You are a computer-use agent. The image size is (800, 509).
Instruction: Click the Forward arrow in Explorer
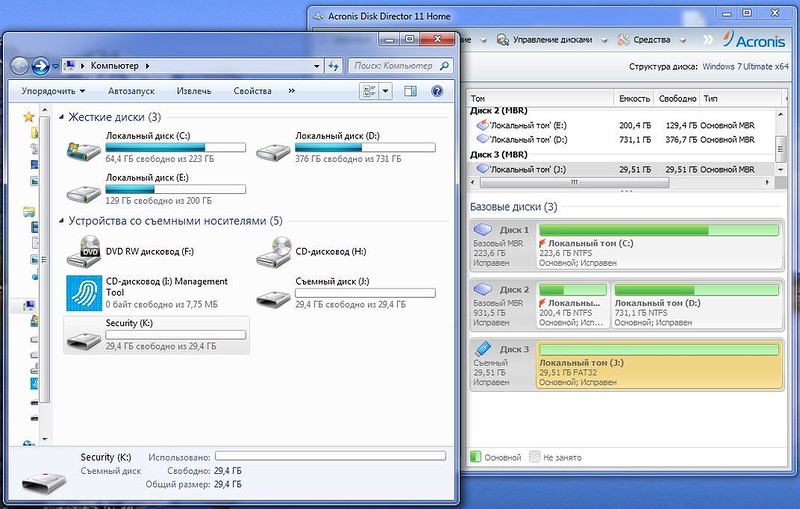[40, 66]
